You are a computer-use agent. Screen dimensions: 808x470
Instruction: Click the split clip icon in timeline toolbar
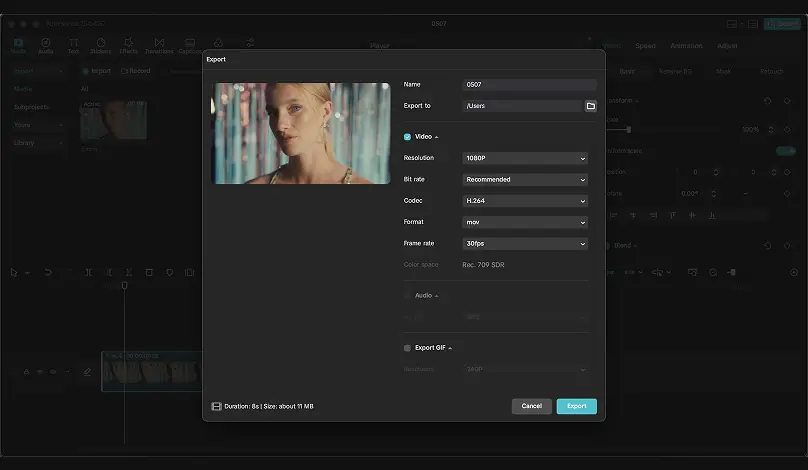pos(89,272)
